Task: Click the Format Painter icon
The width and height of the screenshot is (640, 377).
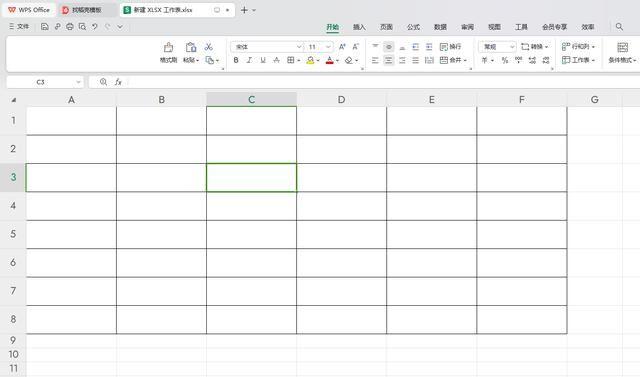Action: 168,47
